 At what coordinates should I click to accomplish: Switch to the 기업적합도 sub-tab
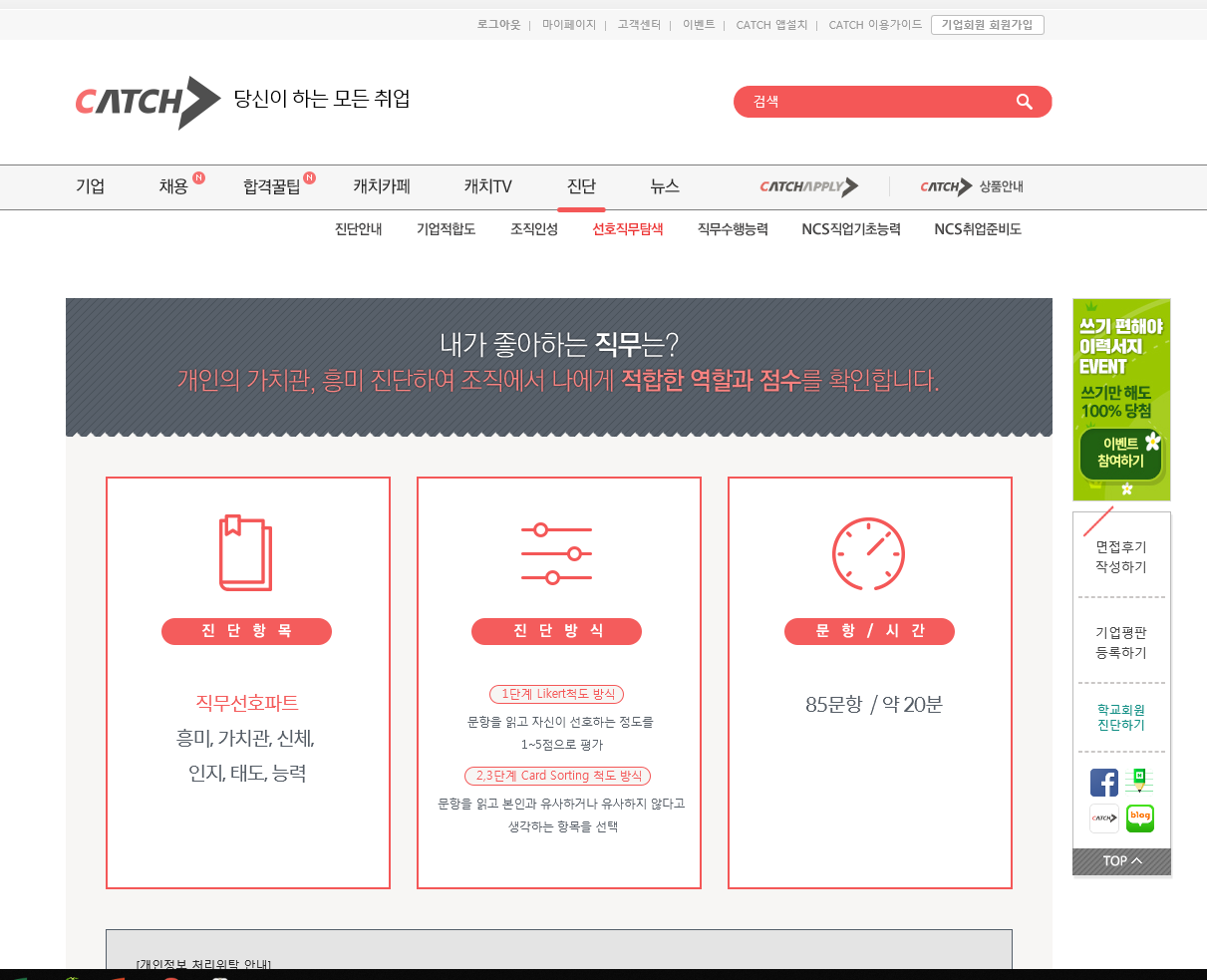[x=446, y=229]
